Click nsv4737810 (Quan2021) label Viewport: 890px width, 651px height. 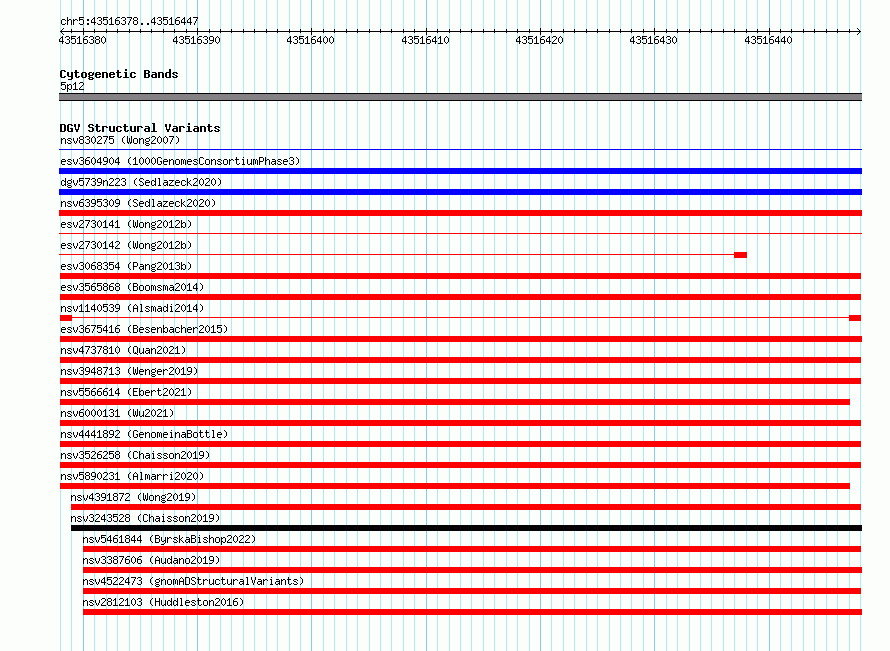point(123,350)
